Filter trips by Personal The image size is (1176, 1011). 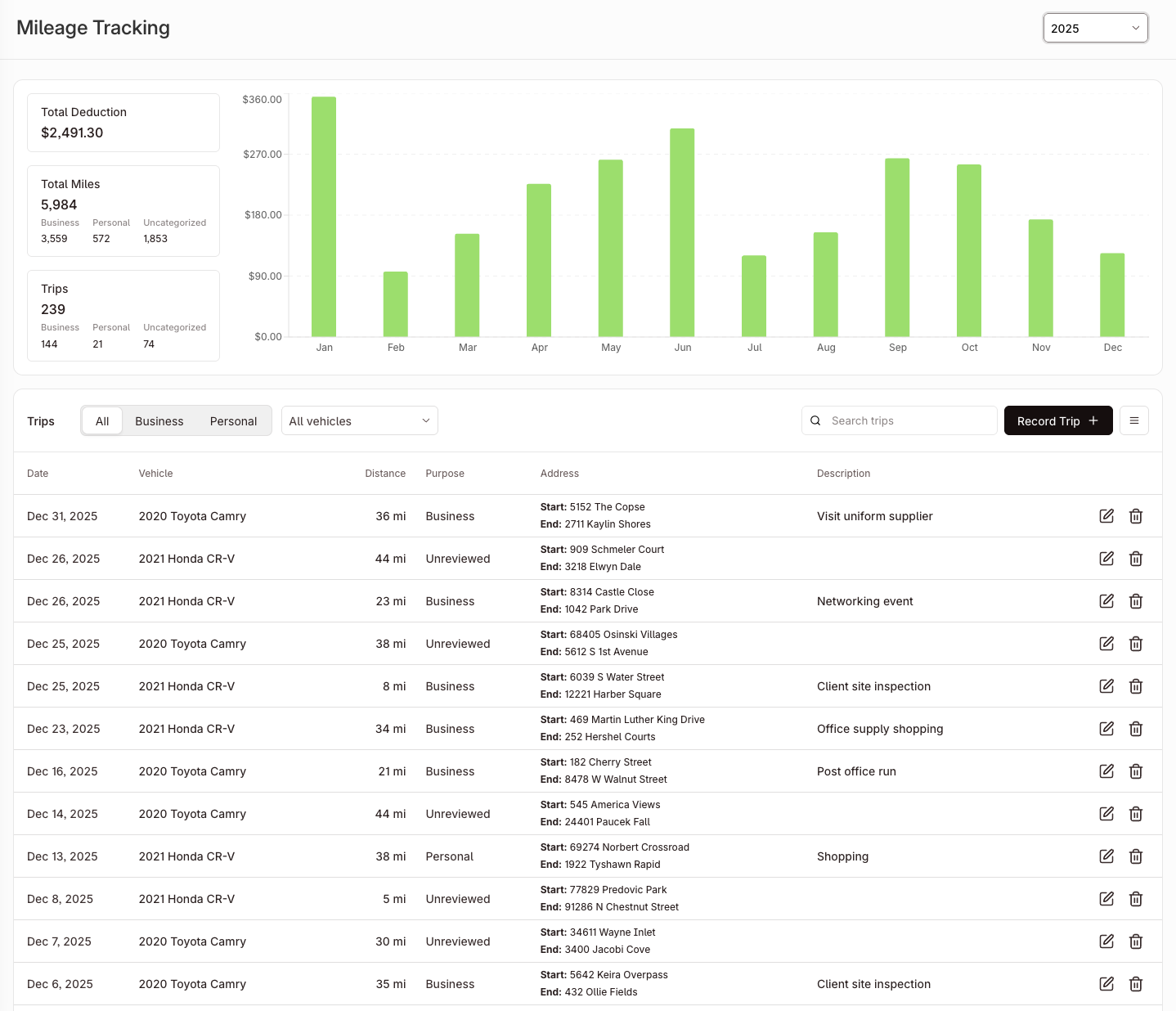[x=233, y=421]
